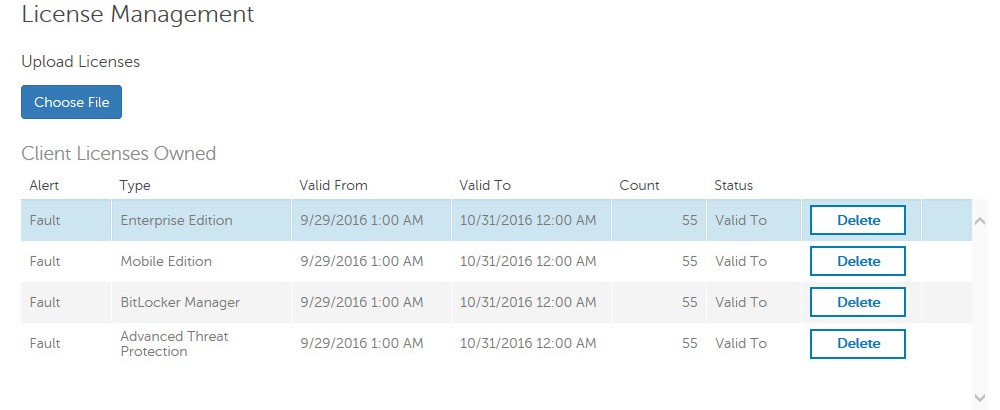The height and width of the screenshot is (410, 1000).
Task: Sort by the Alert column header
Action: click(45, 185)
